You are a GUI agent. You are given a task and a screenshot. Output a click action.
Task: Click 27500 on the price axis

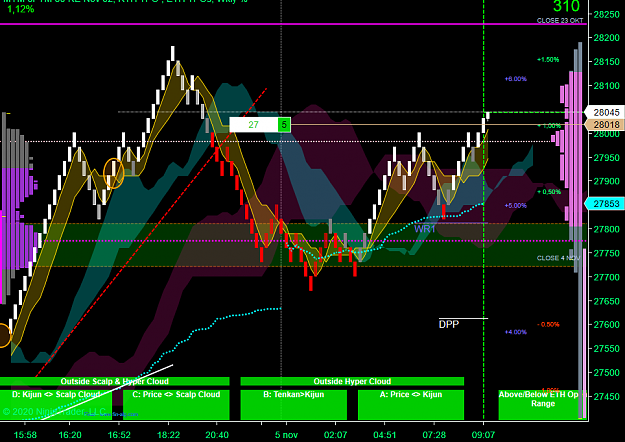[x=607, y=373]
